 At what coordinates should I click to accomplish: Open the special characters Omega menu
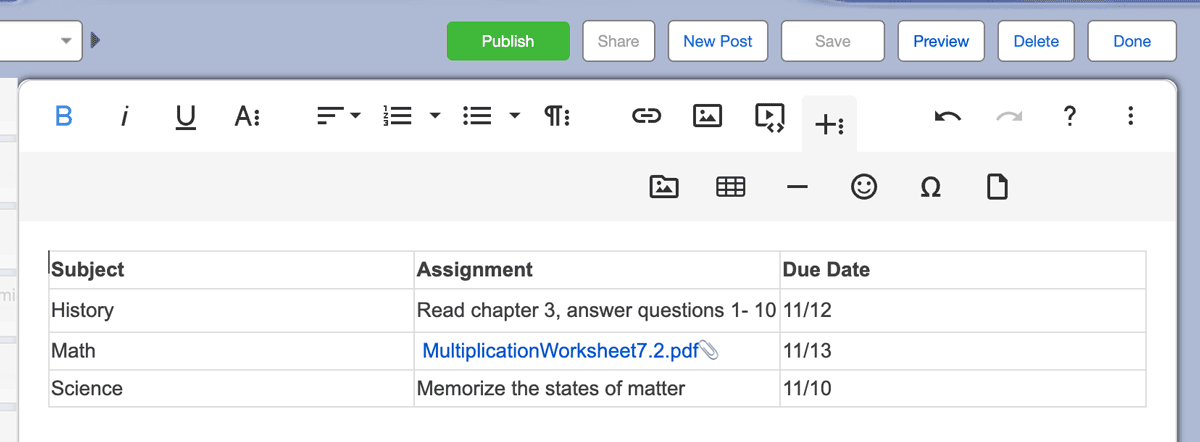pos(930,187)
